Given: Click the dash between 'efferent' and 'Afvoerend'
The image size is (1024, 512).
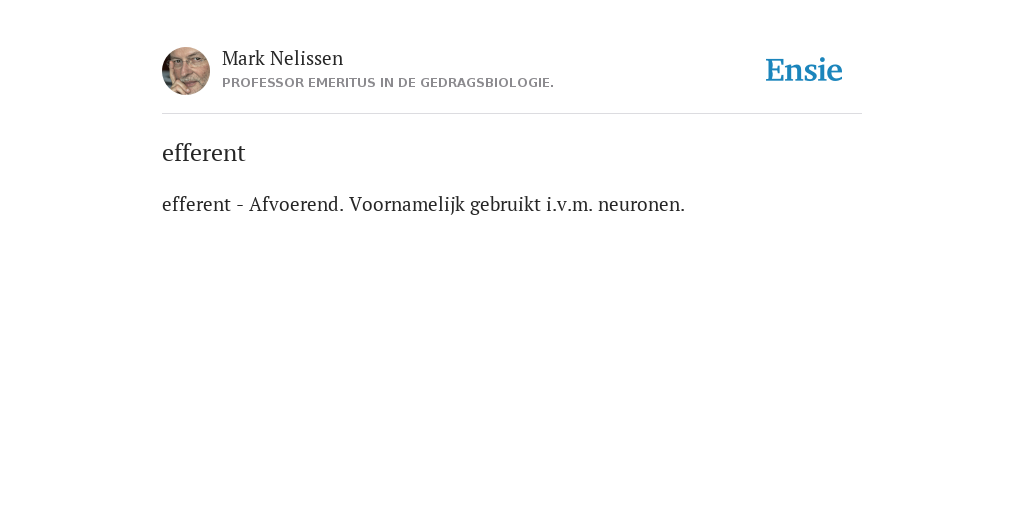Looking at the screenshot, I should tap(240, 206).
